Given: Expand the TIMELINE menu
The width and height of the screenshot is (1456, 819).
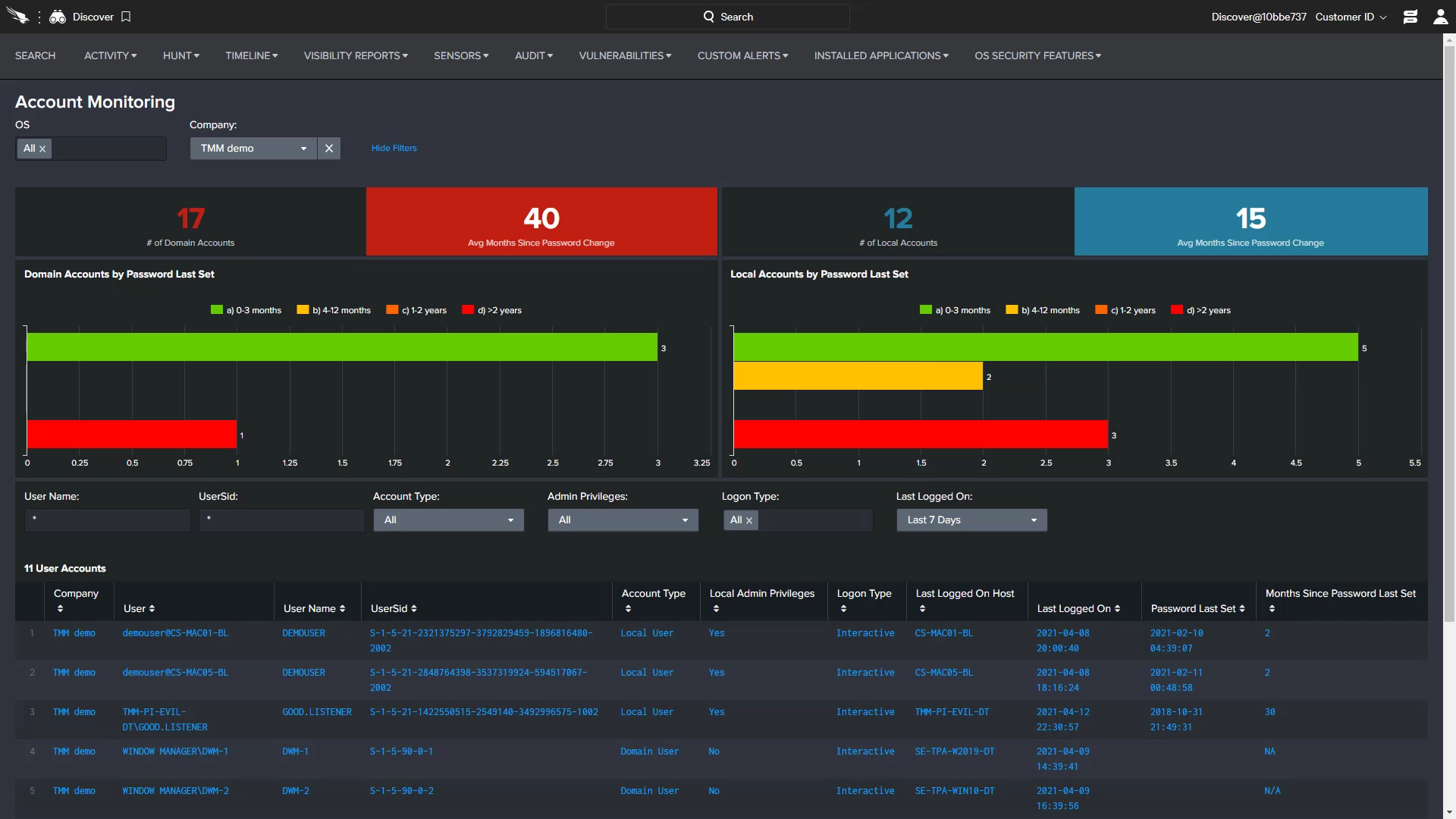Looking at the screenshot, I should pos(252,55).
